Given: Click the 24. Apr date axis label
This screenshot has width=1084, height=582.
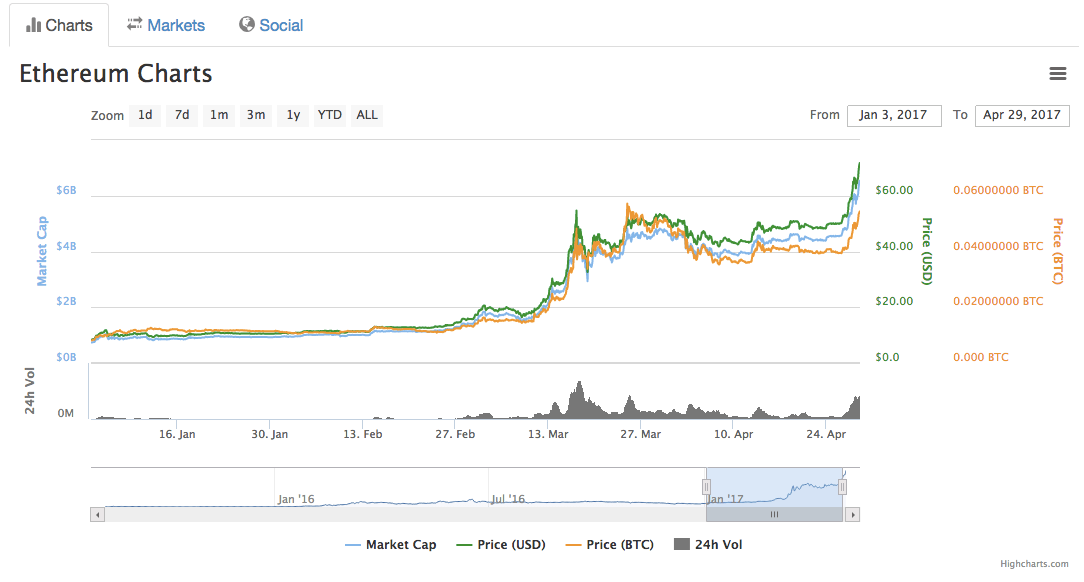Looking at the screenshot, I should point(826,434).
